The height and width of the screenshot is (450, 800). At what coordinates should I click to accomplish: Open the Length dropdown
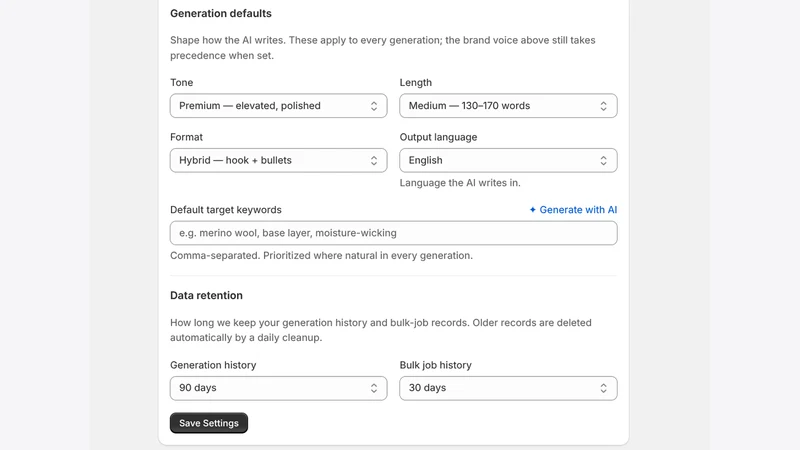[x=508, y=106]
